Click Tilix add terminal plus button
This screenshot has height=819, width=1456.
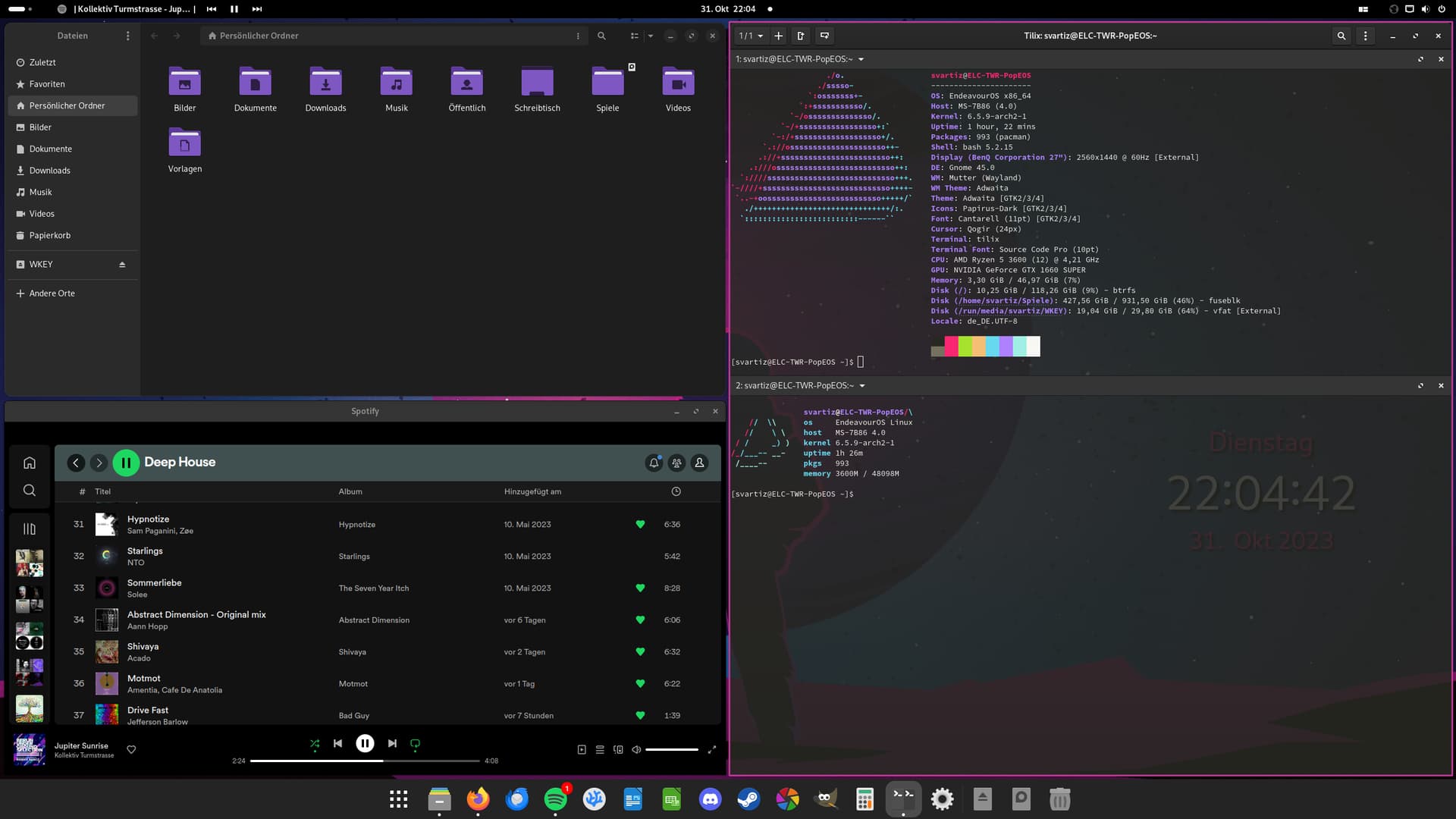pos(778,36)
